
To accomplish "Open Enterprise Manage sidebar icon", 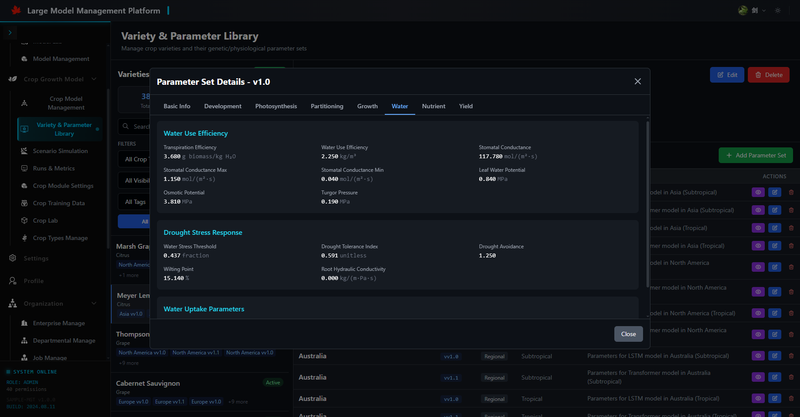I will pos(24,323).
